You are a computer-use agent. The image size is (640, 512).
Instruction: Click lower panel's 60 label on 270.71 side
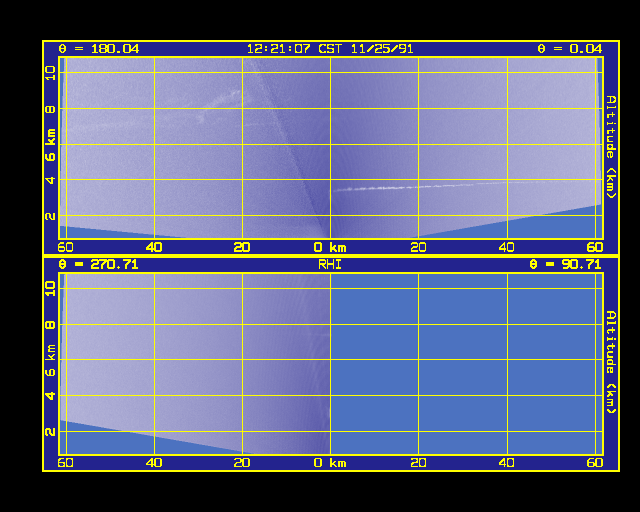point(65,463)
